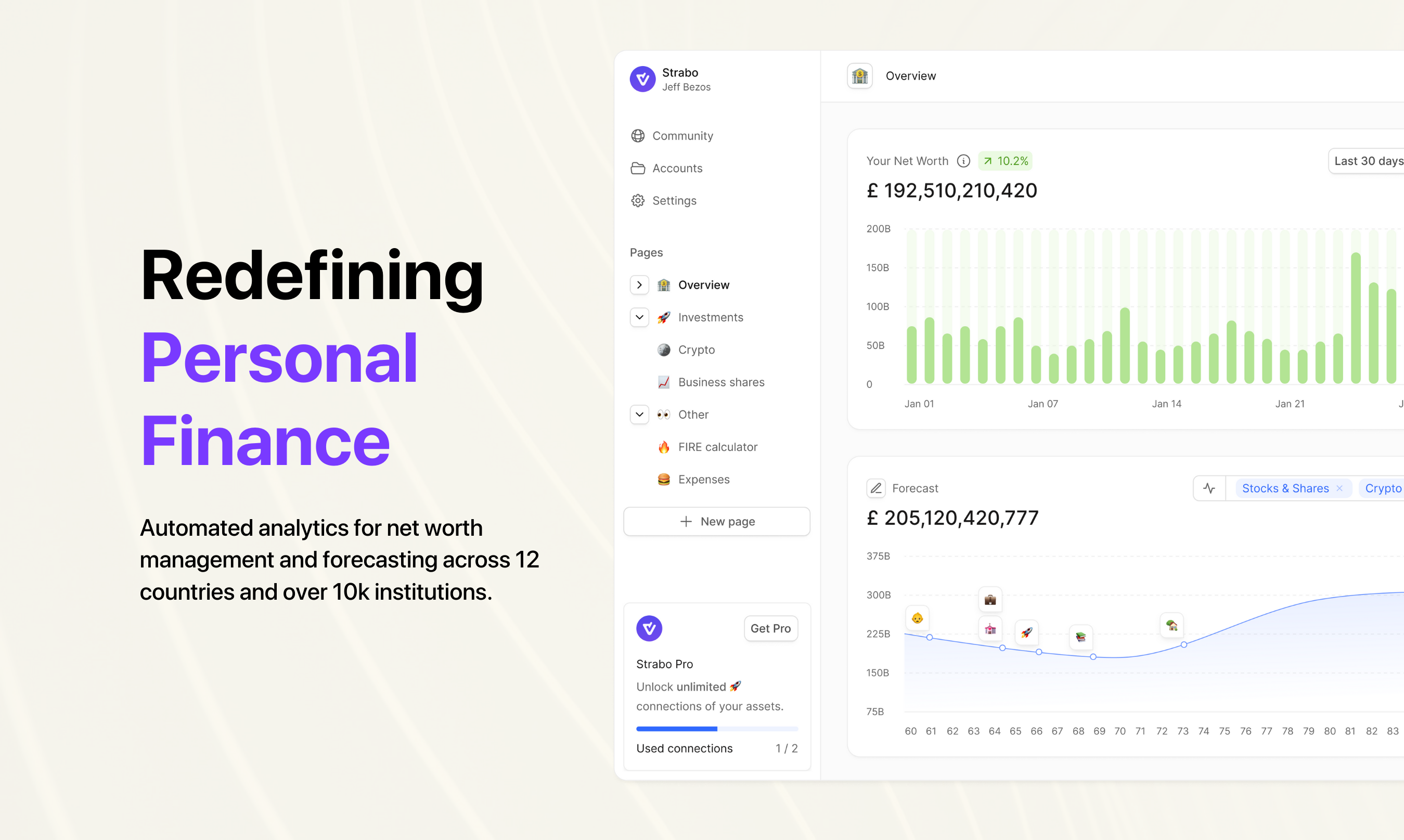Open the Crypto page

coord(697,350)
